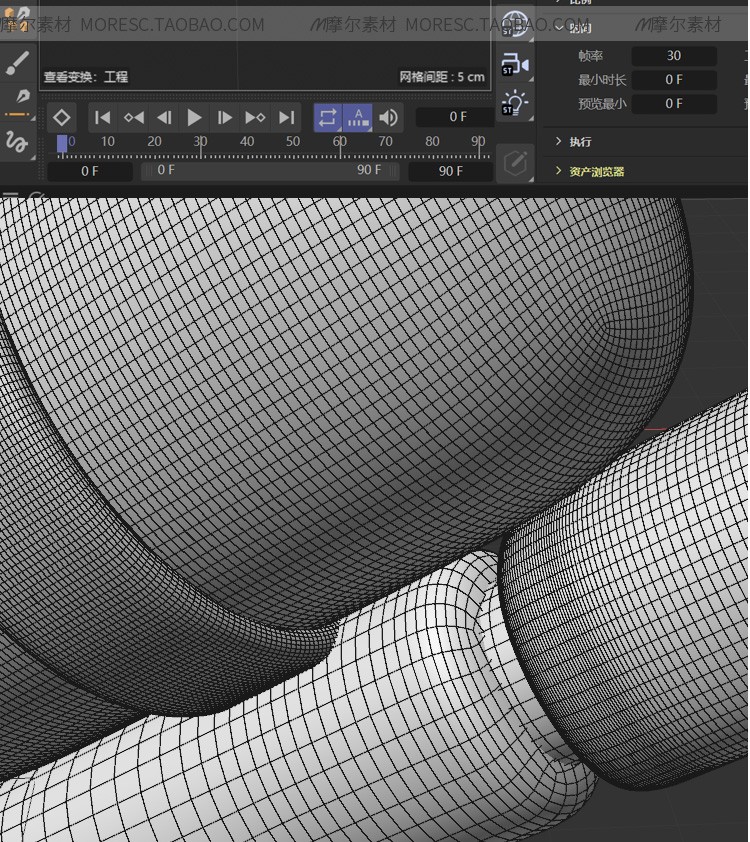Select the freehand Sketch spline tool
This screenshot has width=750, height=842.
pyautogui.click(x=17, y=142)
